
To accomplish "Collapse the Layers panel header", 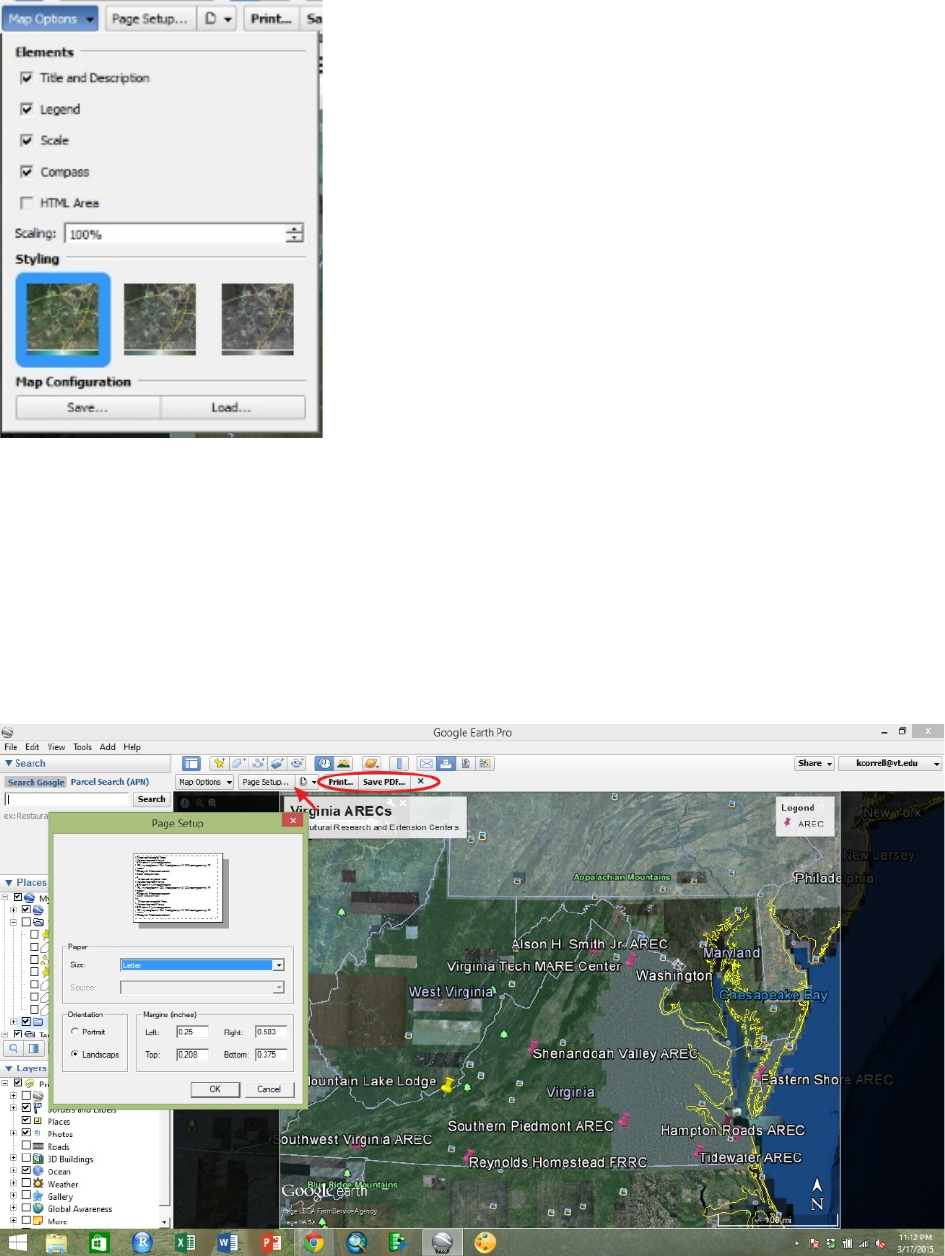I will tap(25, 1069).
